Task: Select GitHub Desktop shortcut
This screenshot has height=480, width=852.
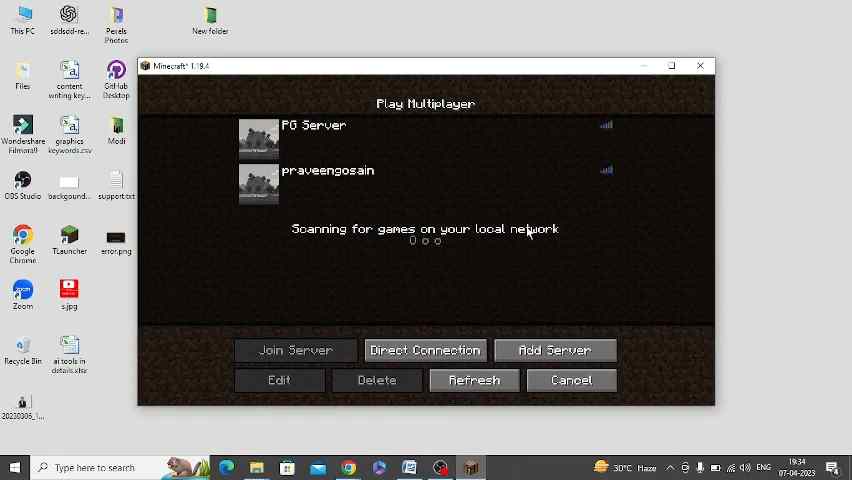Action: tap(116, 80)
